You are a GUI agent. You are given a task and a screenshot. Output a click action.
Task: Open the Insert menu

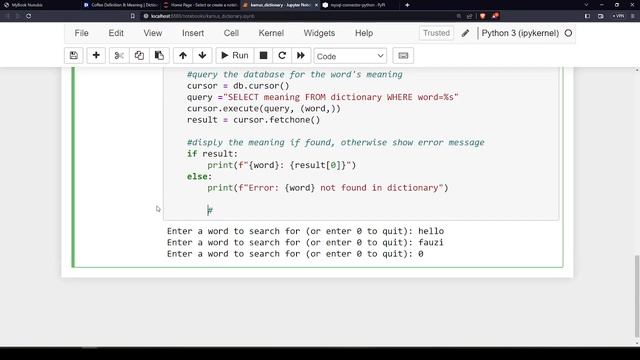pos(193,33)
